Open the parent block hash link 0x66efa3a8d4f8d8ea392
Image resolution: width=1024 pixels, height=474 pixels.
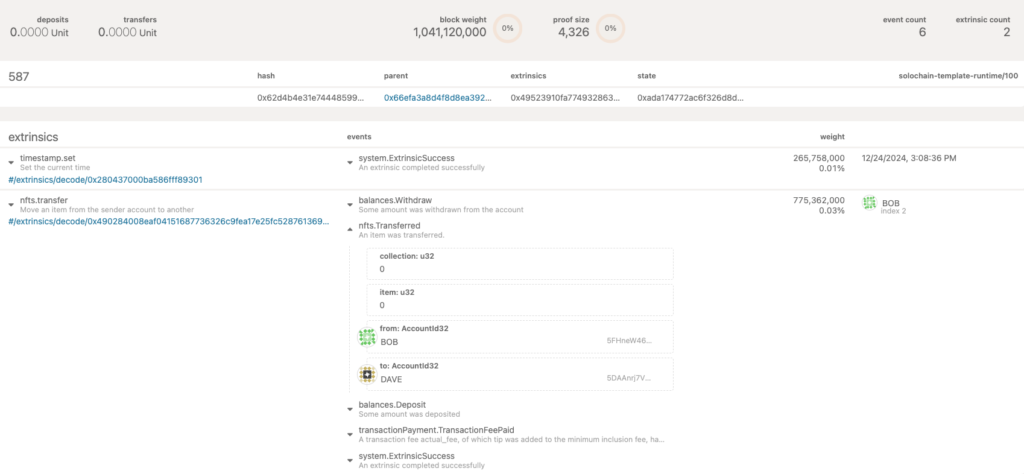coord(438,97)
